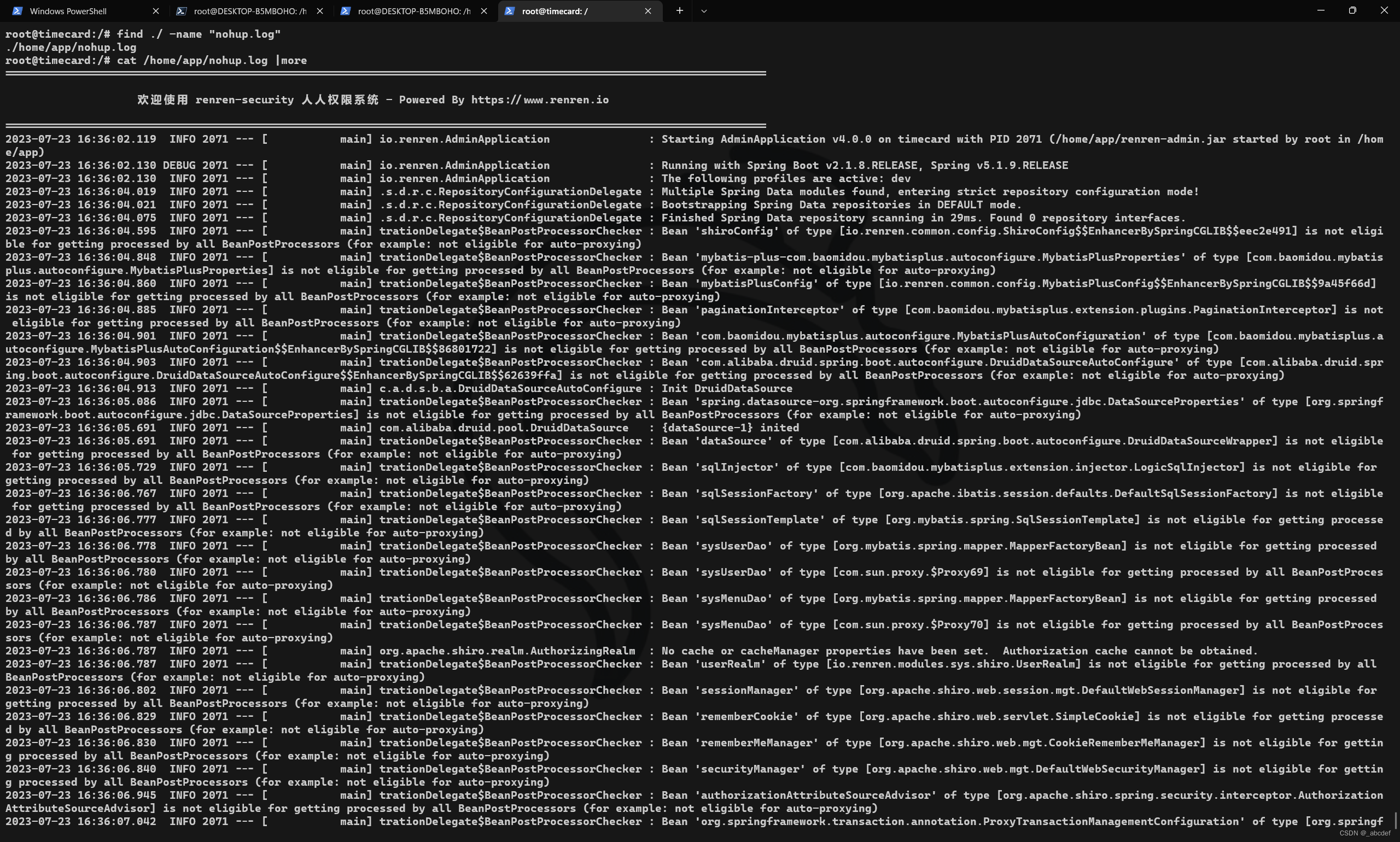Viewport: 1400px width, 842px height.
Task: Close the active root@timecard tab
Action: (x=647, y=11)
